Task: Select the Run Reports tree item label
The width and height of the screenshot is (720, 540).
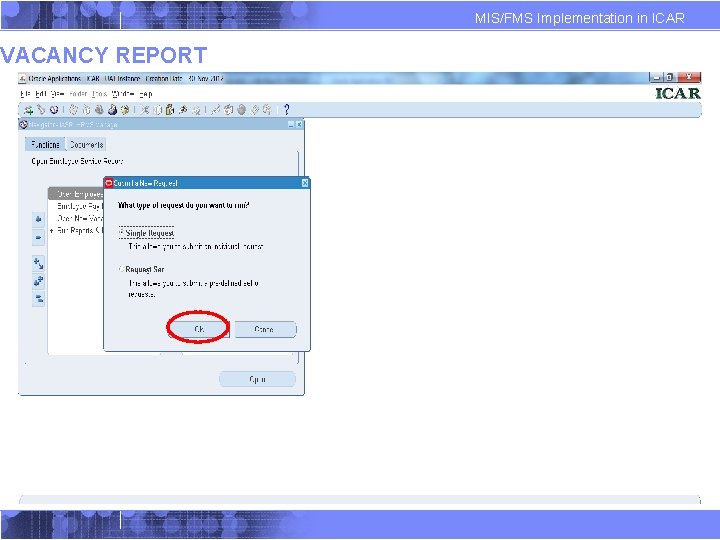Action: (79, 231)
